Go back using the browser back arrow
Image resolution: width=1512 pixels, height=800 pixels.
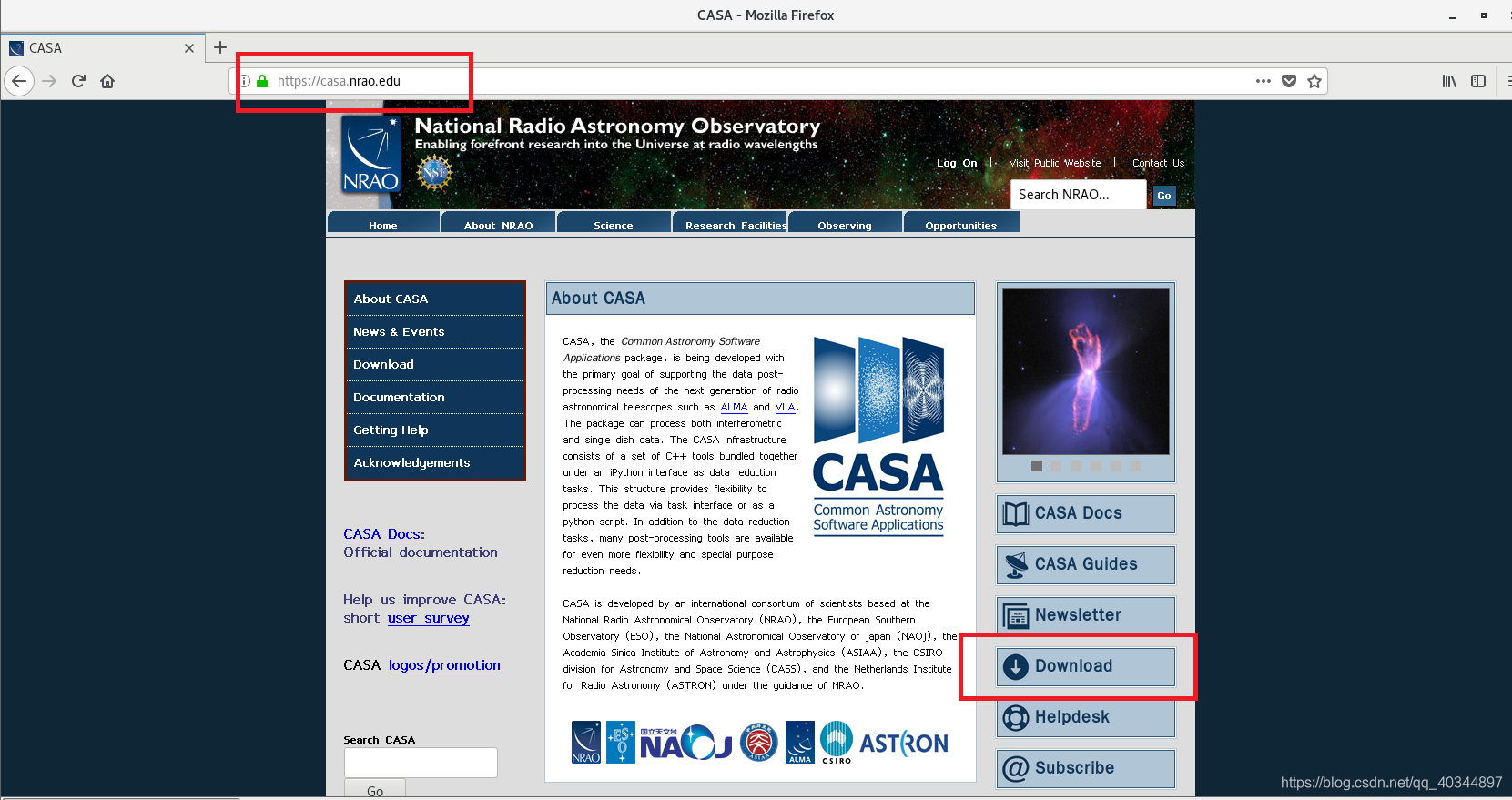click(x=19, y=81)
